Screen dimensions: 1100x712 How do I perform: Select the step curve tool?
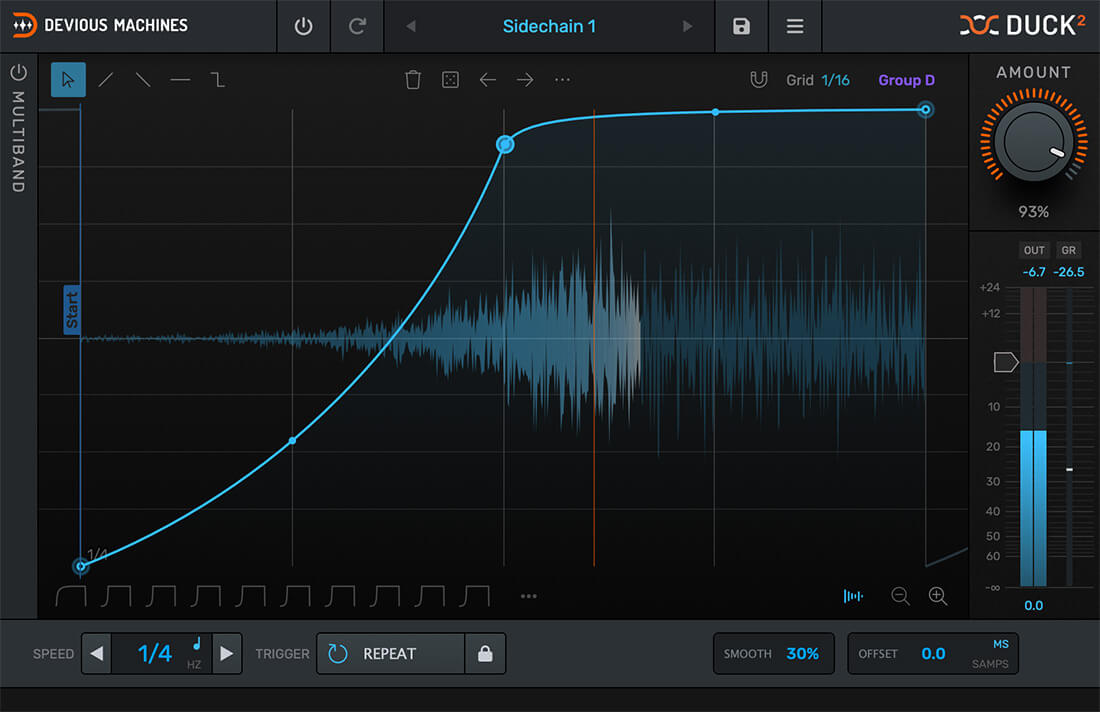(x=218, y=79)
